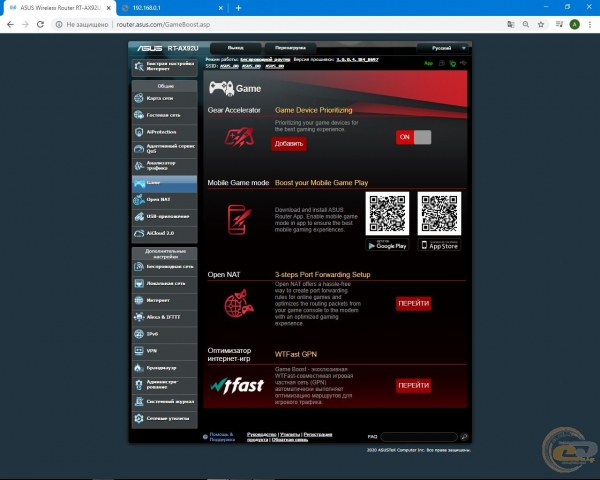Open Администрирование settings in sidebar
The width and height of the screenshot is (600, 480).
coord(165,385)
